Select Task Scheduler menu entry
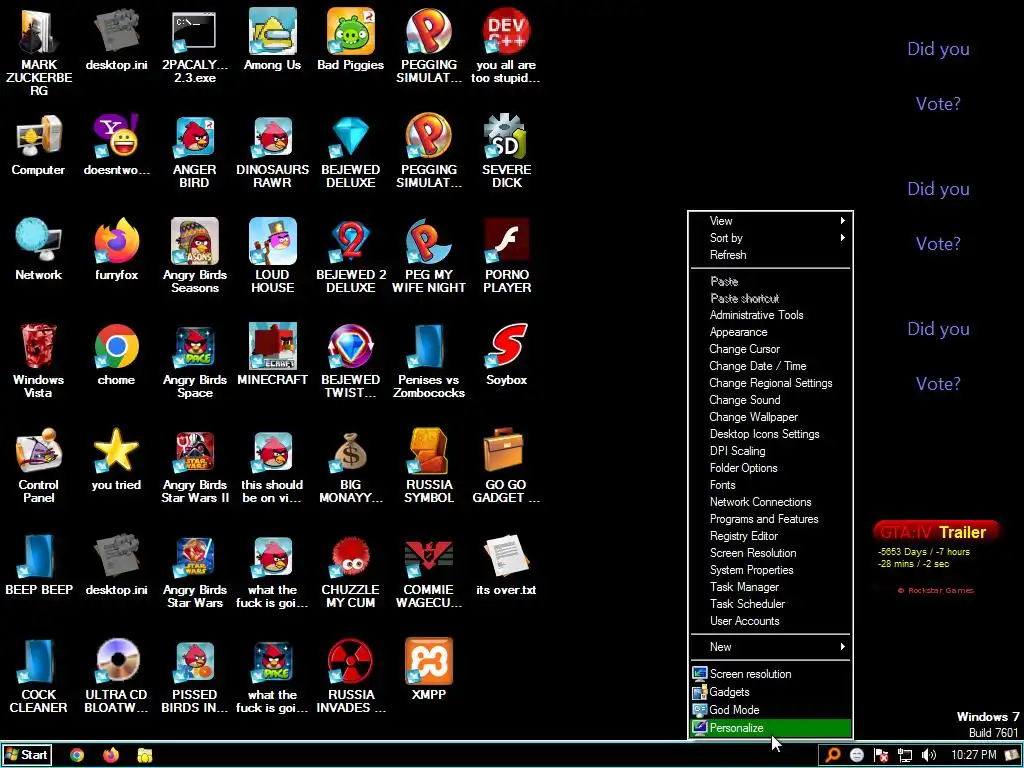The height and width of the screenshot is (768, 1024). 771,603
